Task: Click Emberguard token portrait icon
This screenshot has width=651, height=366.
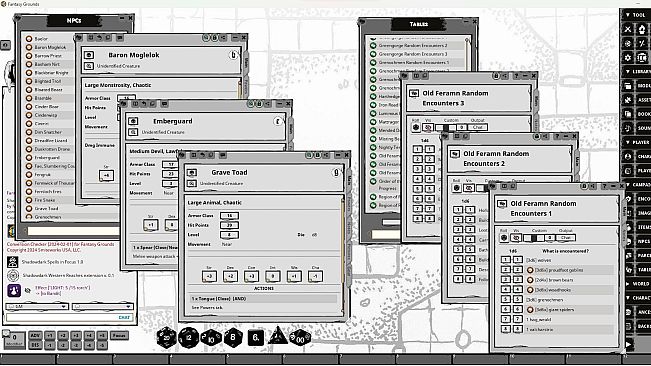Action: tap(133, 121)
